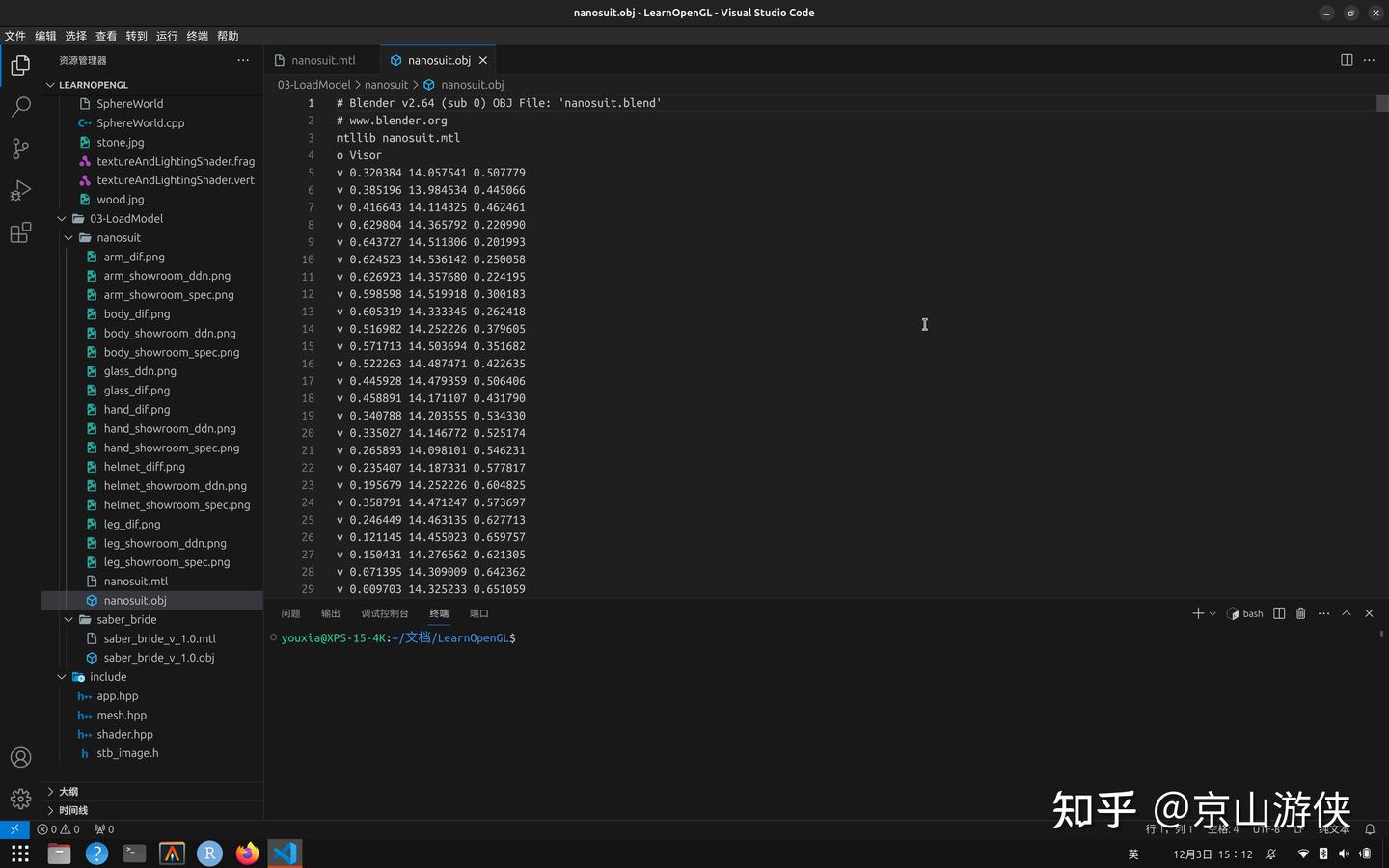Switch to the nanosuit.mtl tab

point(321,59)
